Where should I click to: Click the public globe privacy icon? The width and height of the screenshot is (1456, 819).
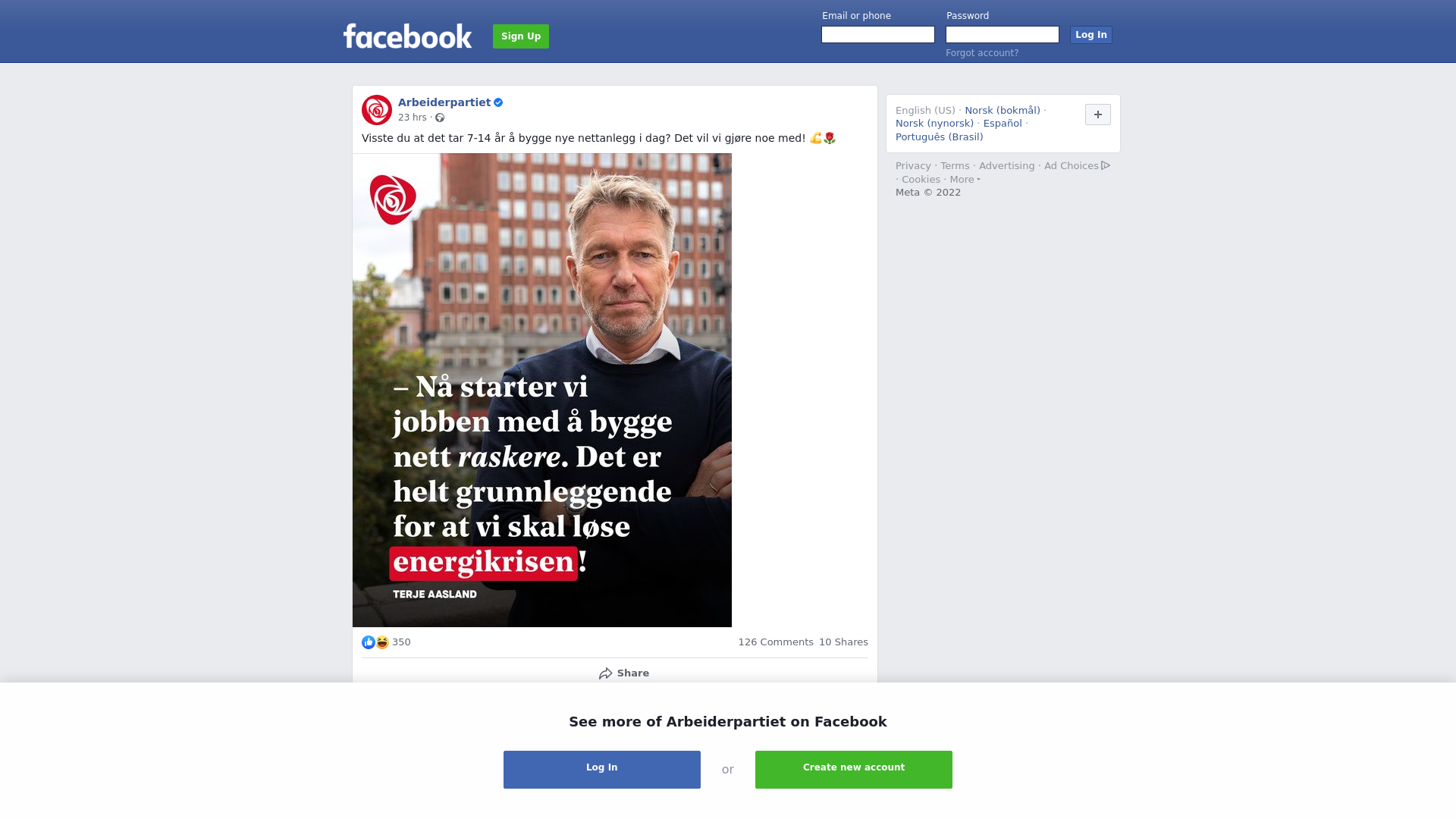440,118
